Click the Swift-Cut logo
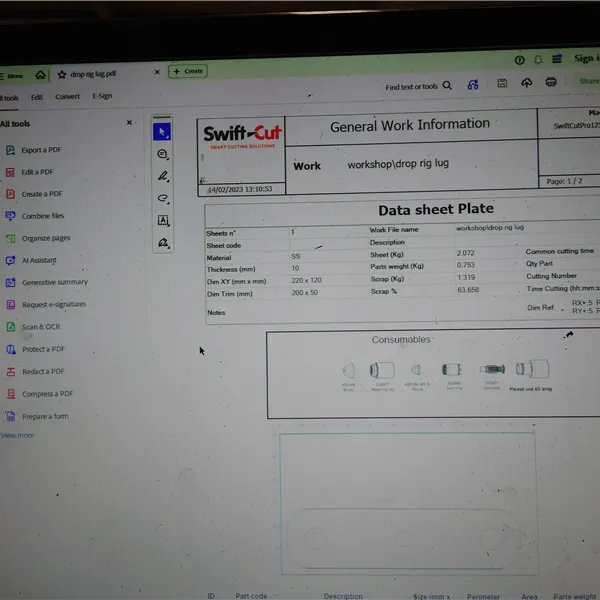This screenshot has width=600, height=600. pos(242,137)
